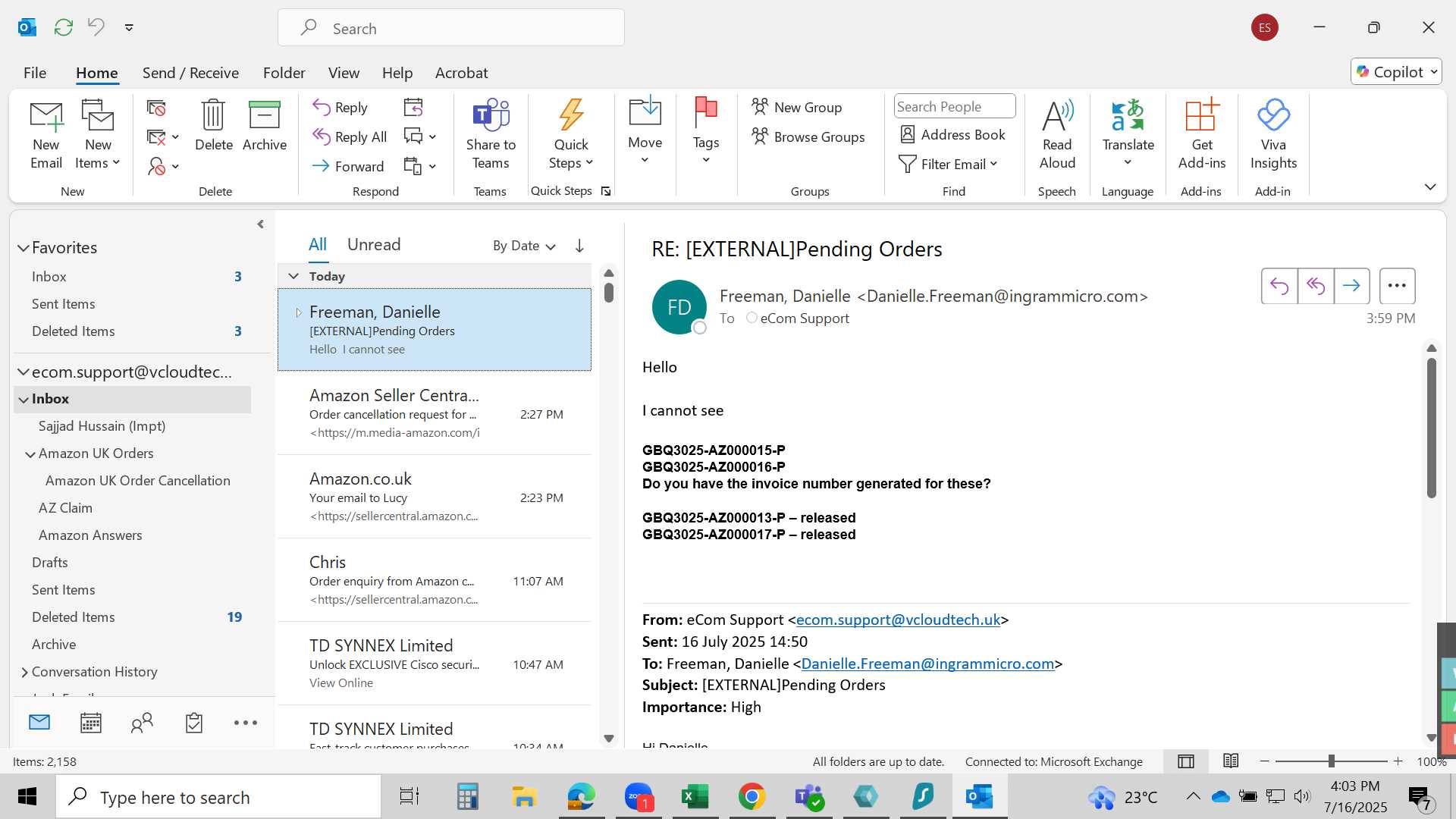Screen dimensions: 1456x819
Task: Click the zoom in plus button
Action: tap(1398, 761)
